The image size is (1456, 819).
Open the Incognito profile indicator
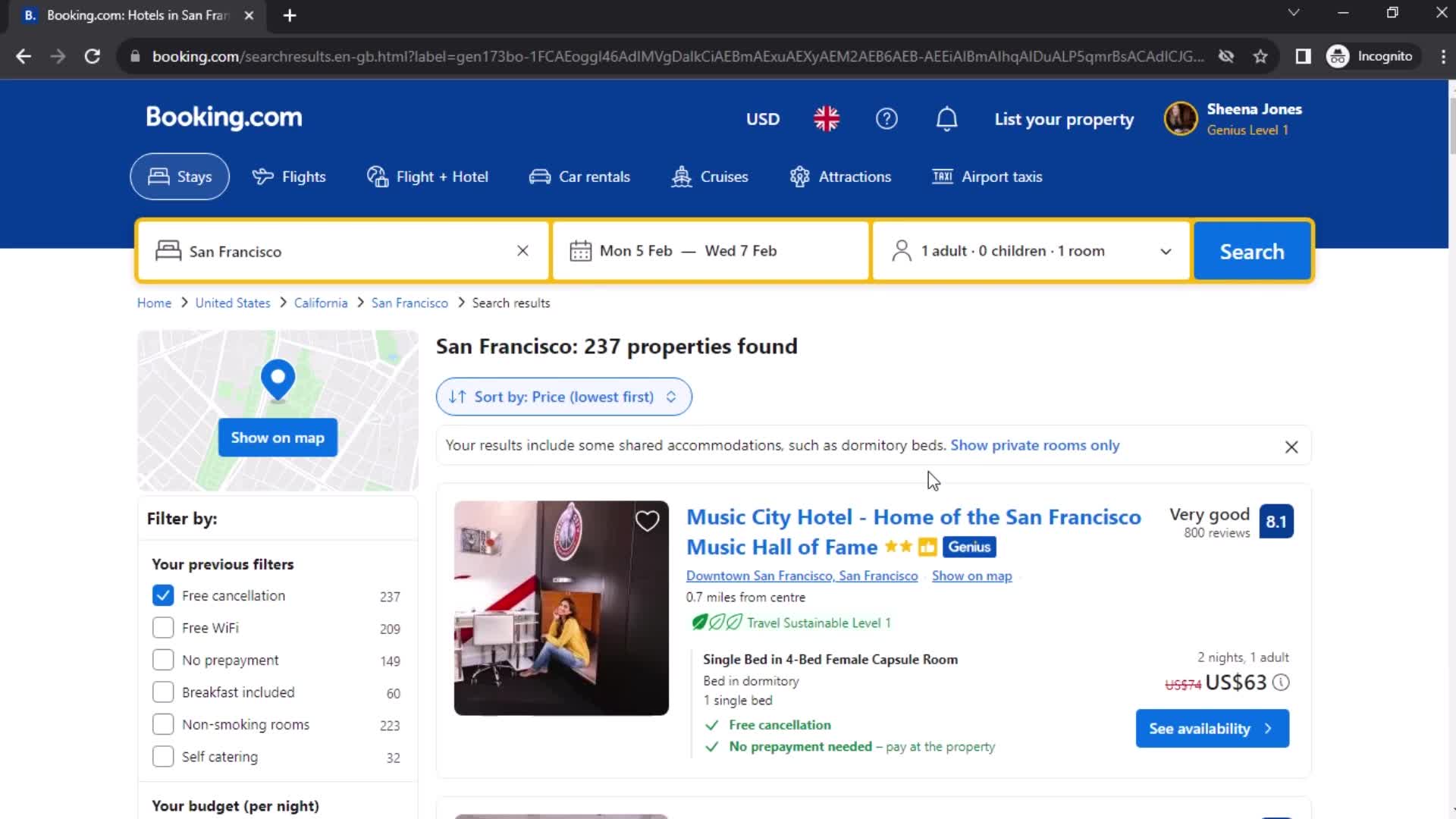(1371, 56)
